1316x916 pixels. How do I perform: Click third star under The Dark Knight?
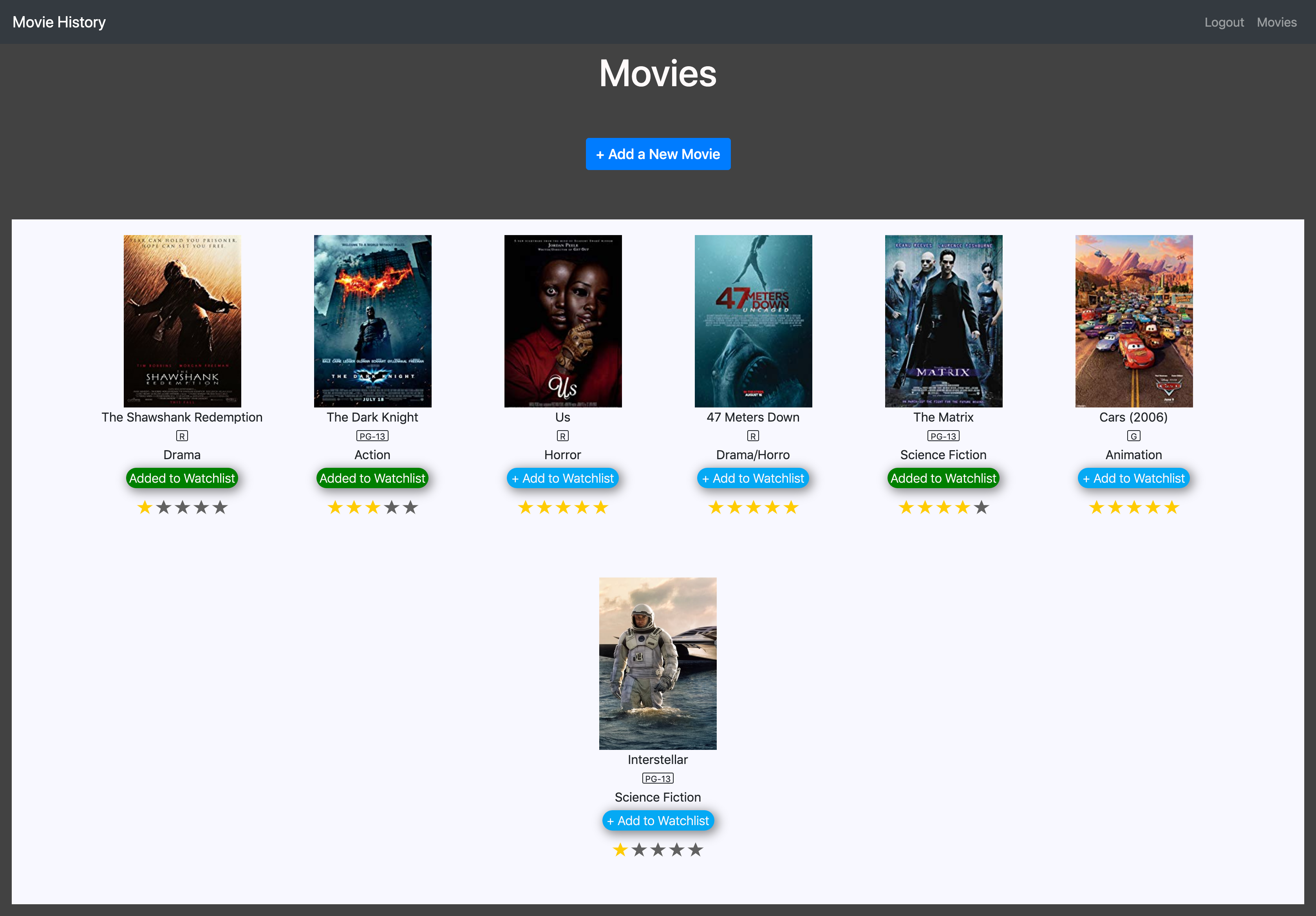372,507
